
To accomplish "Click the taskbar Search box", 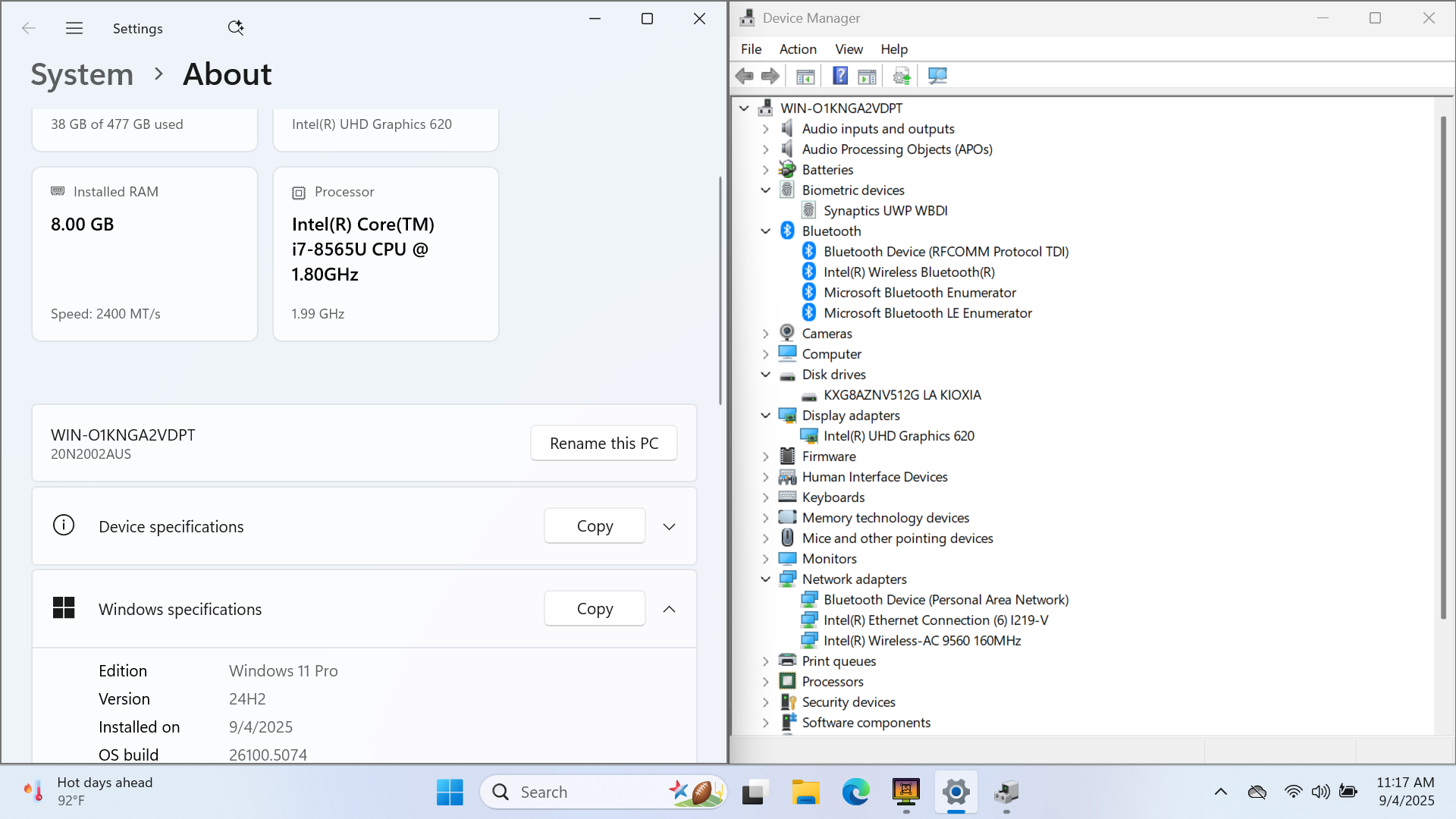I will pyautogui.click(x=603, y=792).
